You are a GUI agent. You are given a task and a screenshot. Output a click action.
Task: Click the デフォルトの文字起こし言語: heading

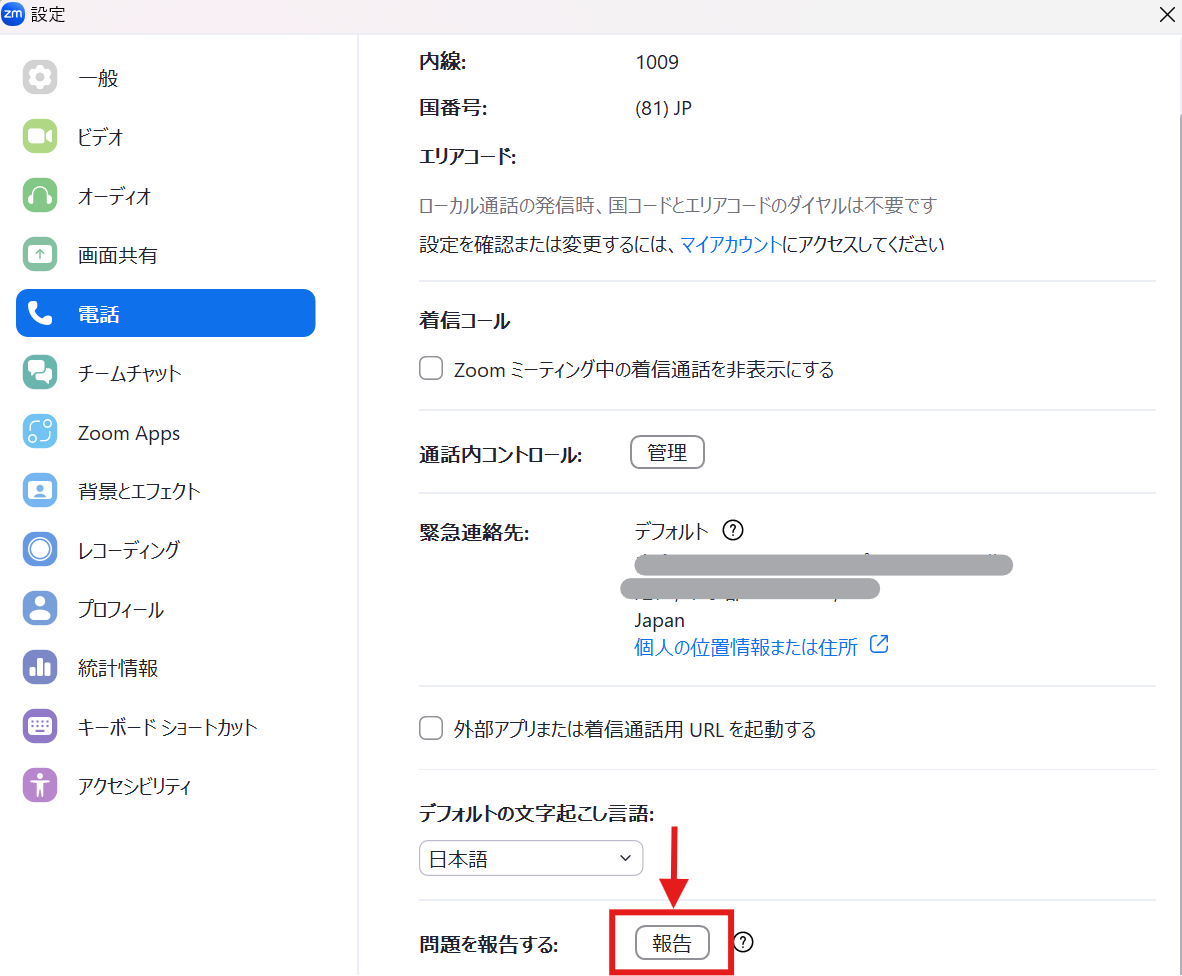536,813
